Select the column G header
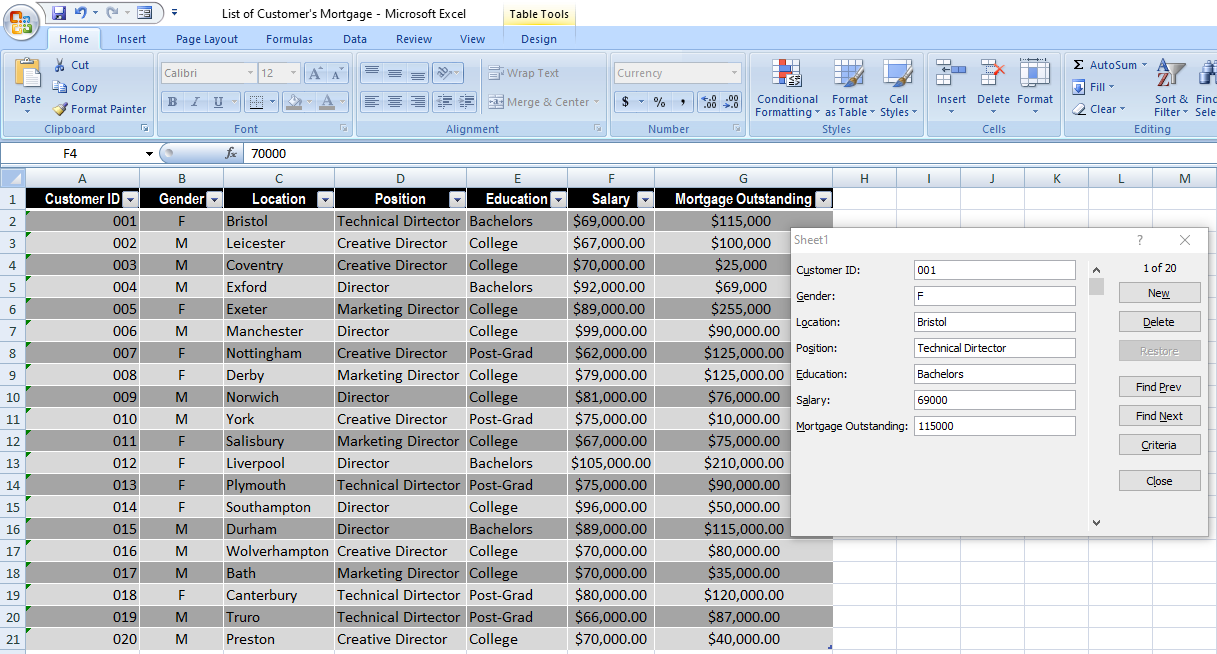The height and width of the screenshot is (654, 1217). pos(744,178)
